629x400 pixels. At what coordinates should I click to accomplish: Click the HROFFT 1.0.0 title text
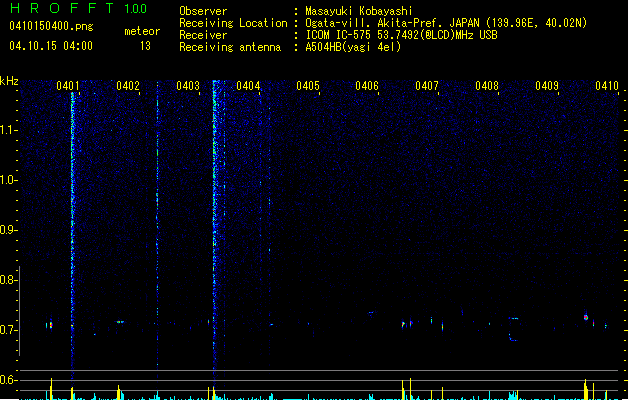pos(78,8)
